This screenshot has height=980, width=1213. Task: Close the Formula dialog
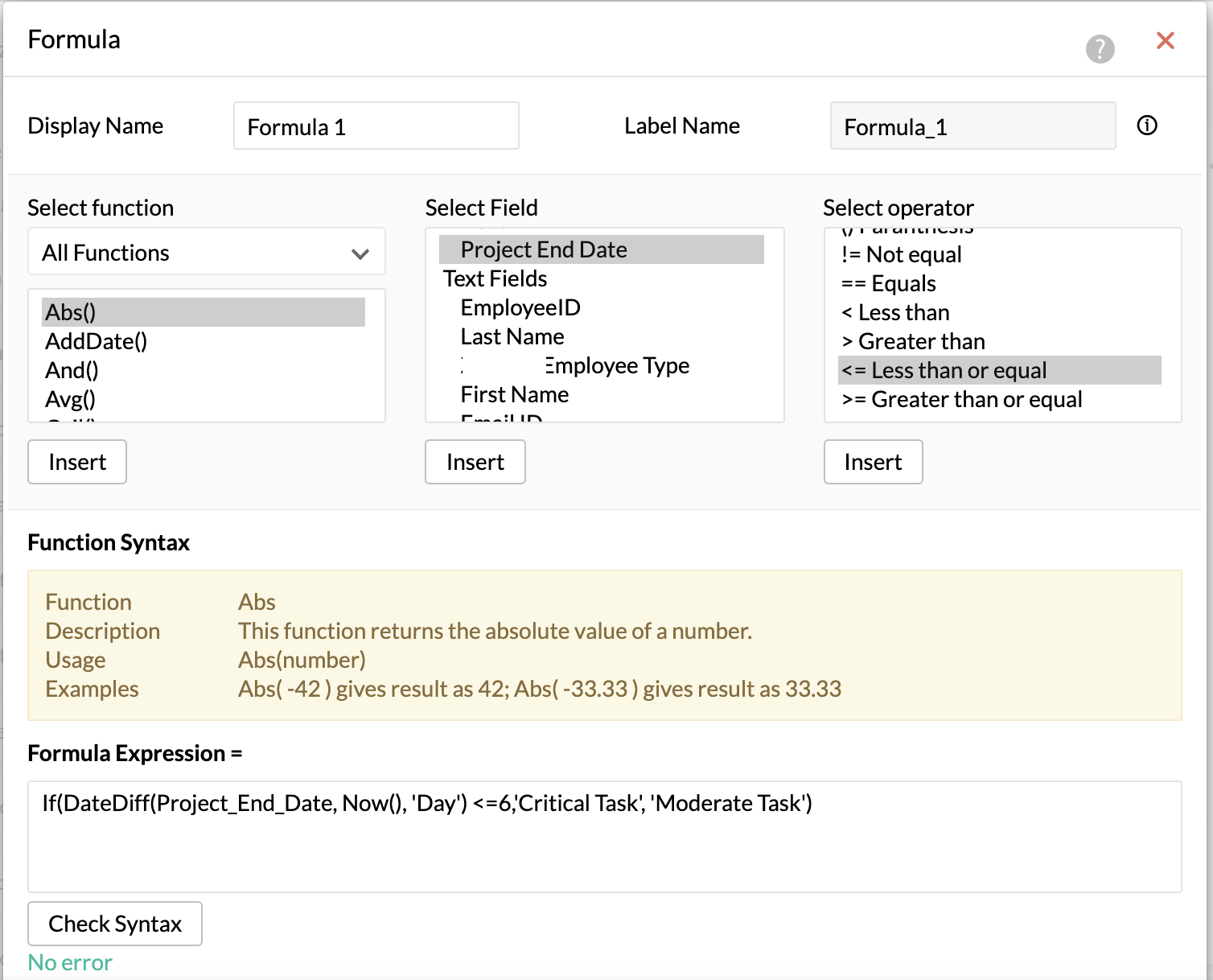click(1165, 40)
